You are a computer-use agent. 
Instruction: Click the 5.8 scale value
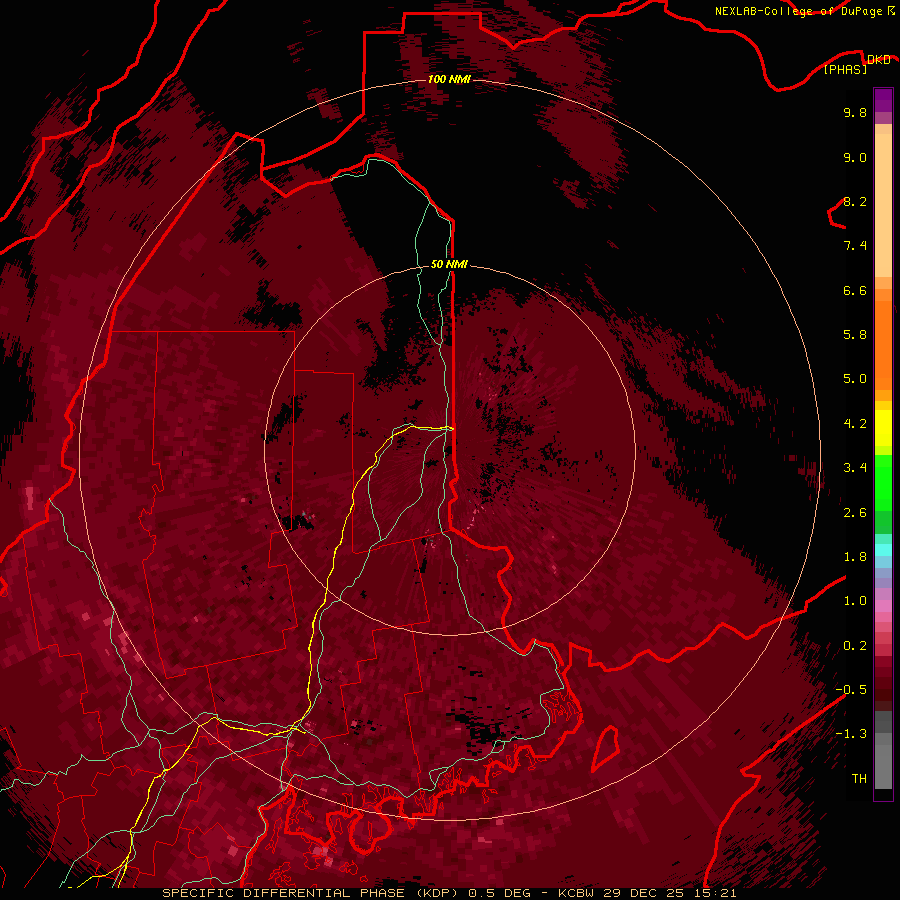point(855,335)
